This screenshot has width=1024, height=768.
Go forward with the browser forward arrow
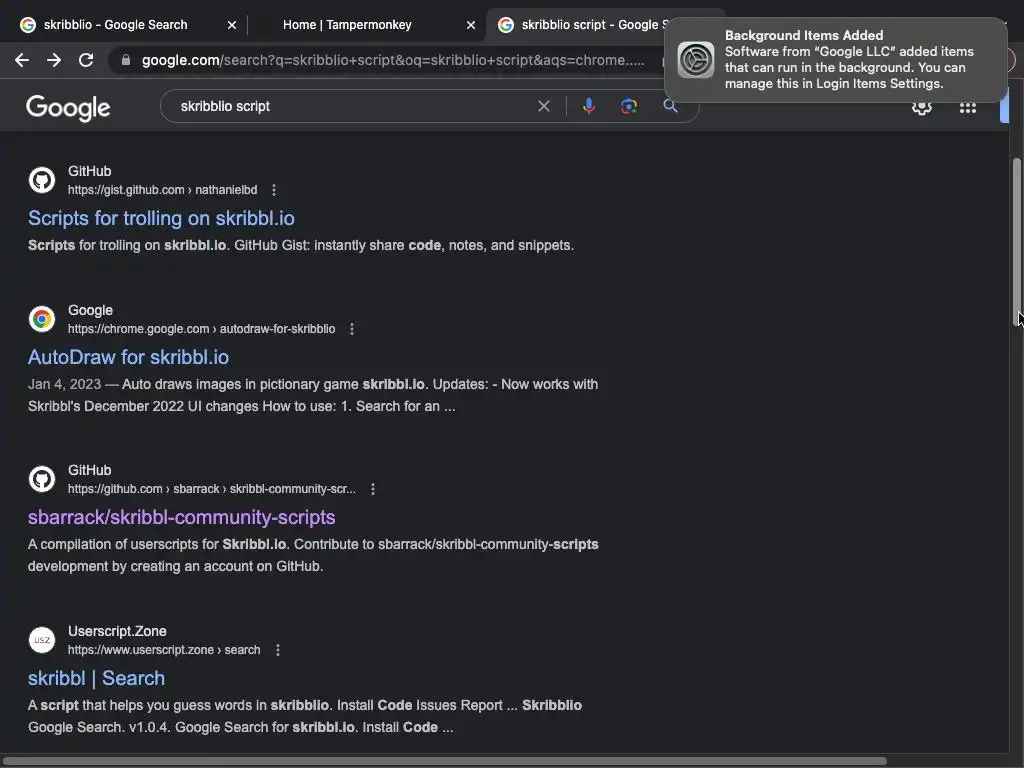coord(54,60)
